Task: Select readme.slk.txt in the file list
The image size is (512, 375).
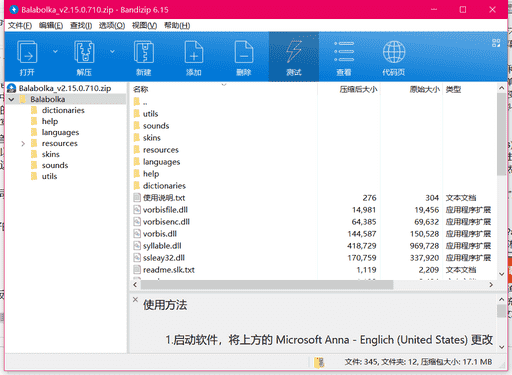Action: (x=169, y=270)
